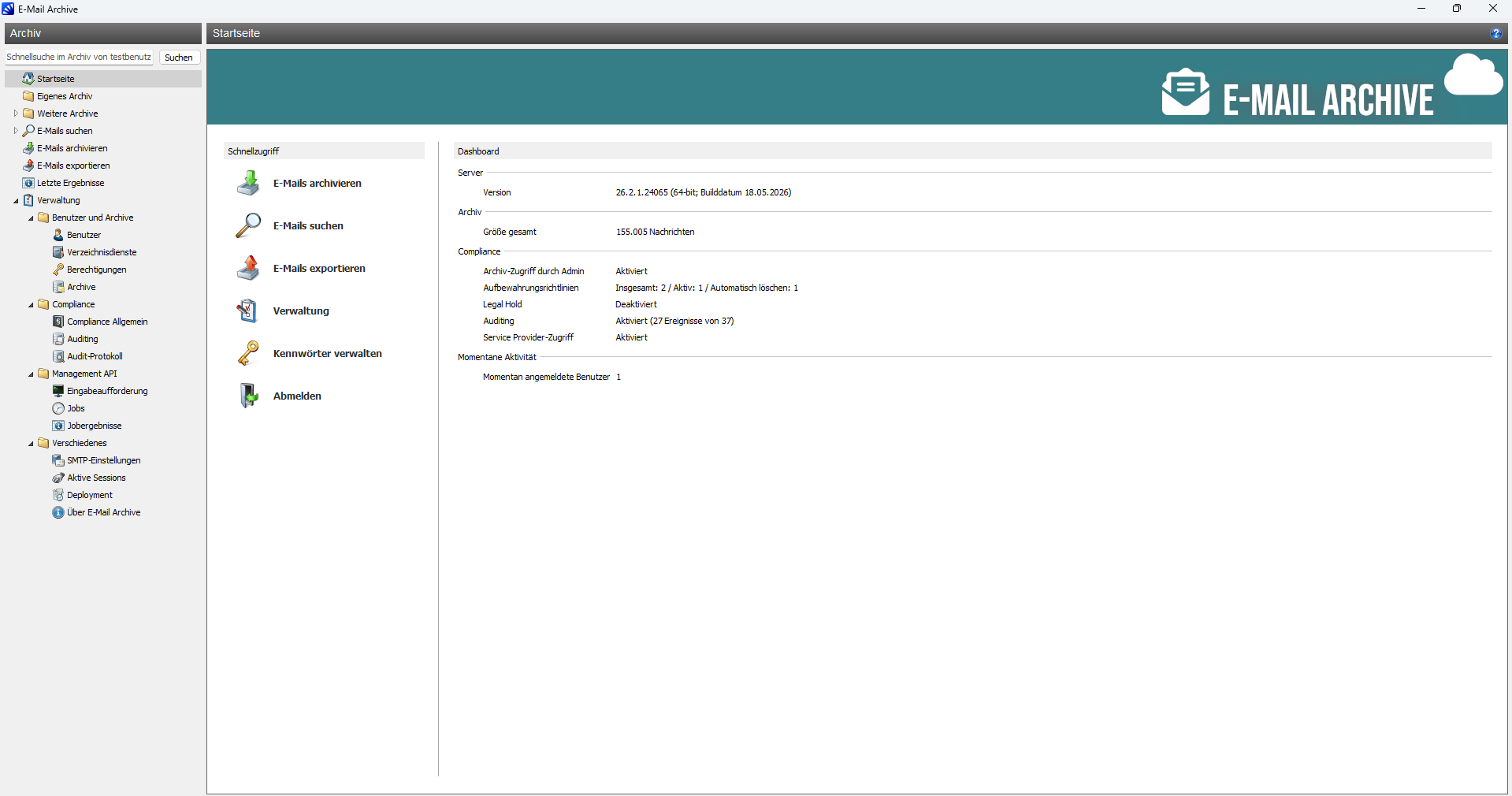1512x796 pixels.
Task: Click 'Momentan angemeldete Benutzer' label
Action: [x=546, y=377]
